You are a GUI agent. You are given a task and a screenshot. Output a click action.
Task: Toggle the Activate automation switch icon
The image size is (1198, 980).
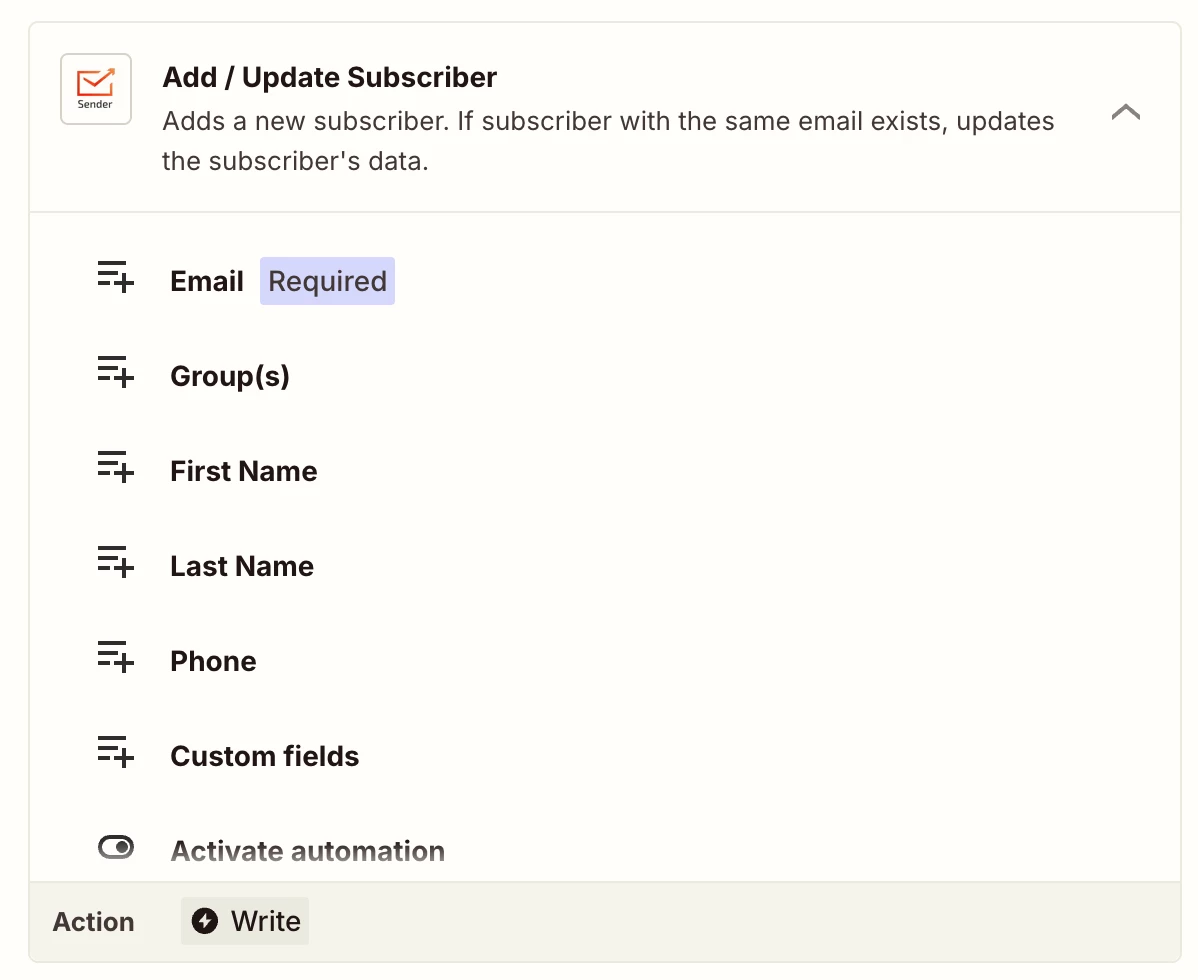[x=115, y=847]
